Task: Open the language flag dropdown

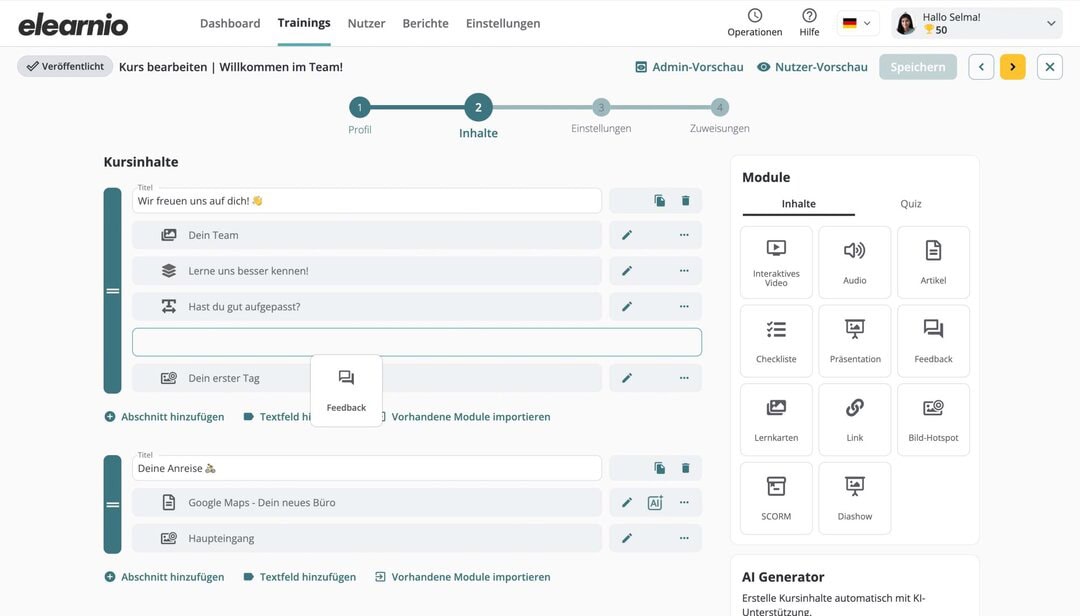Action: (858, 23)
